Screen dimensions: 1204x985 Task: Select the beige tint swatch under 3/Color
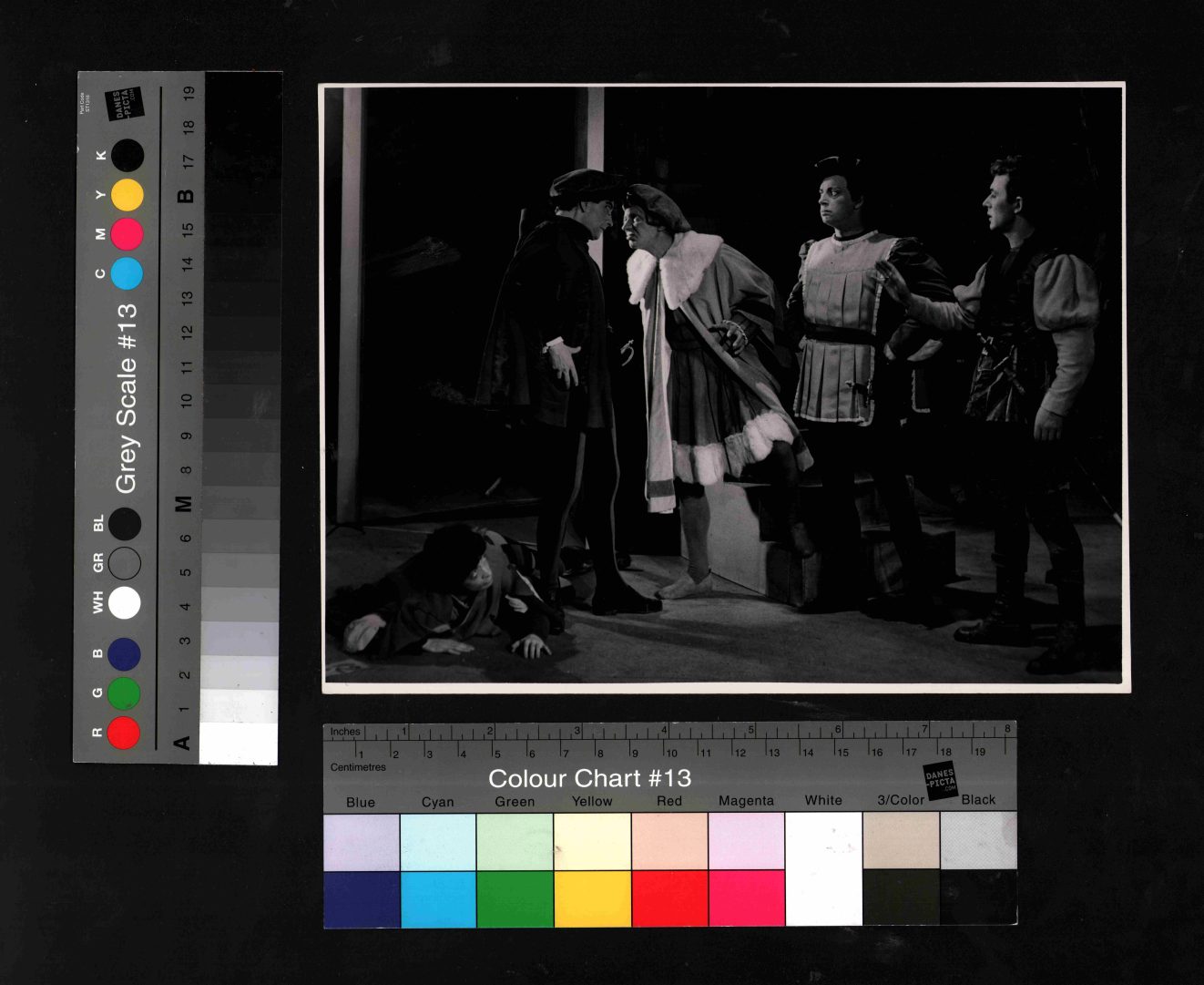pos(901,840)
